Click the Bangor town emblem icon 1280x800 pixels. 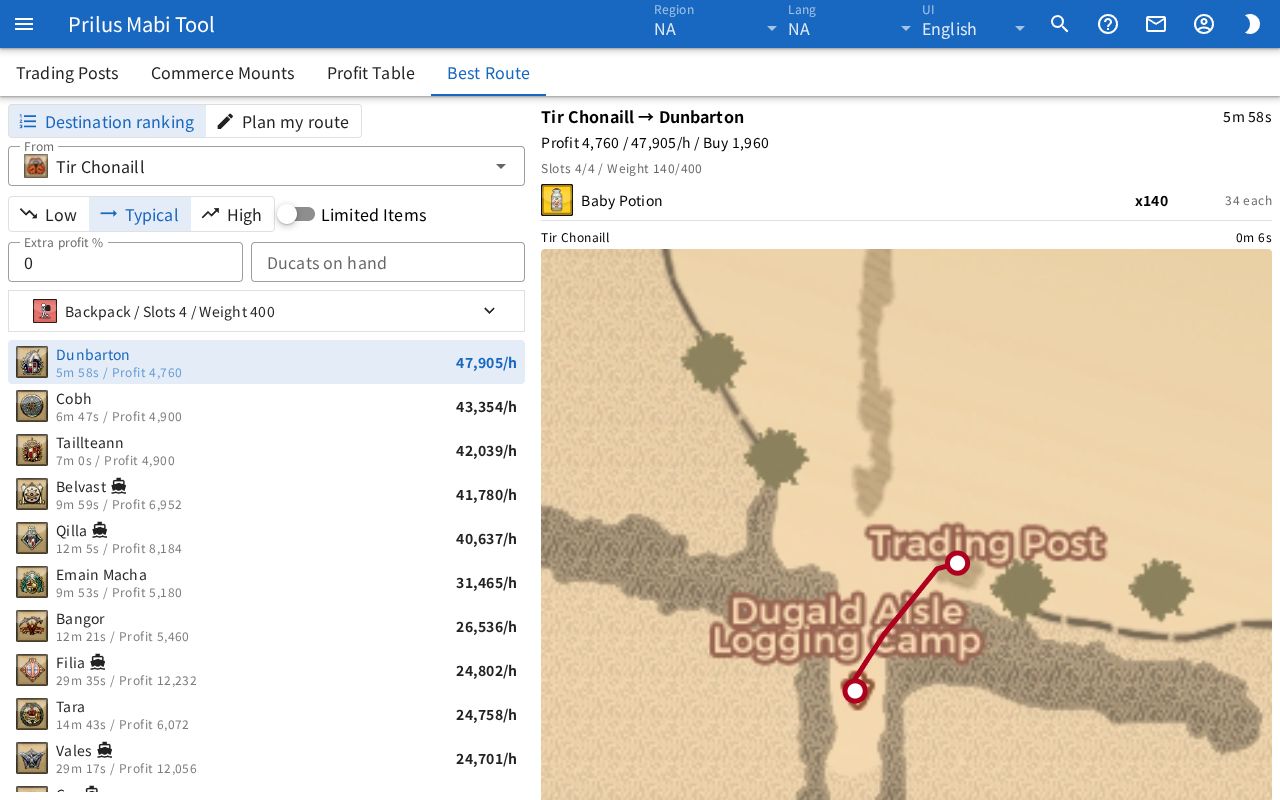[32, 626]
